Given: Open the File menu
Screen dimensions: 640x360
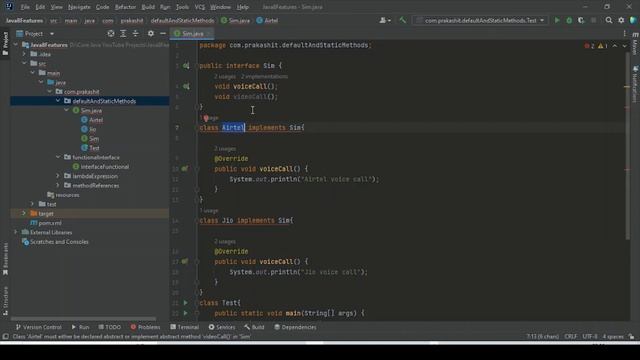Looking at the screenshot, I should click(25, 7).
